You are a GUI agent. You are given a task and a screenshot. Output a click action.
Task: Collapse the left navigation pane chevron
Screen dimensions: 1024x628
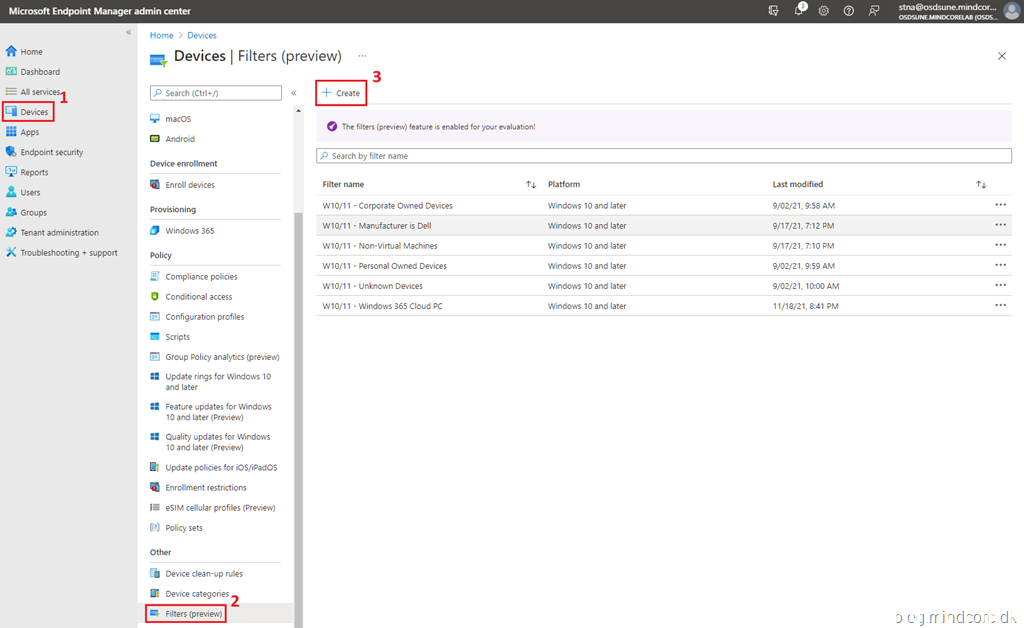(129, 30)
